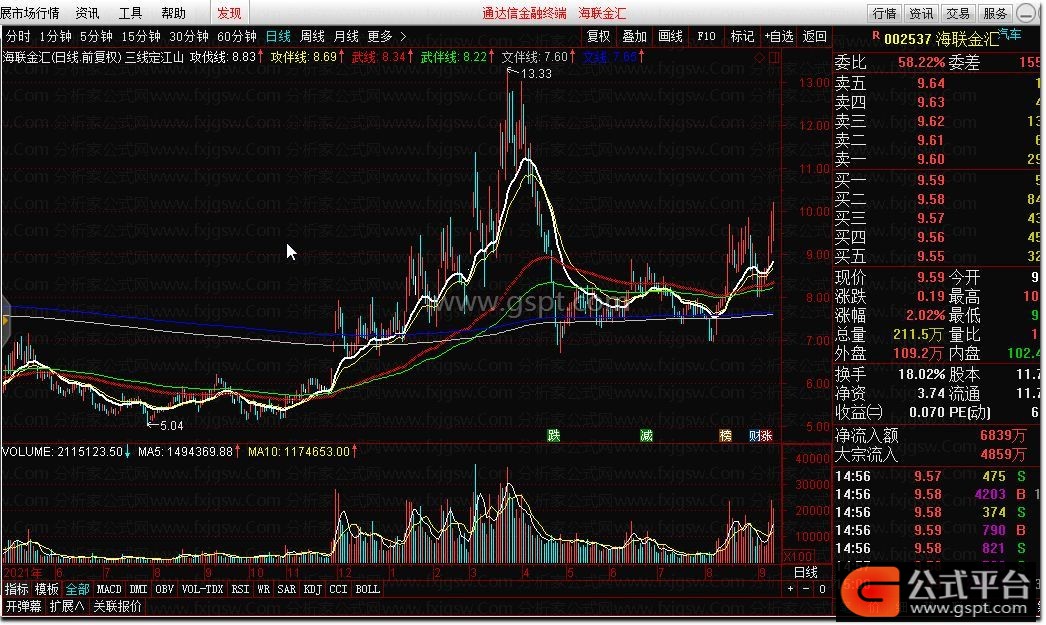1046x625 pixels.
Task: Click the 涨 marker icon
Action: pyautogui.click(x=766, y=436)
